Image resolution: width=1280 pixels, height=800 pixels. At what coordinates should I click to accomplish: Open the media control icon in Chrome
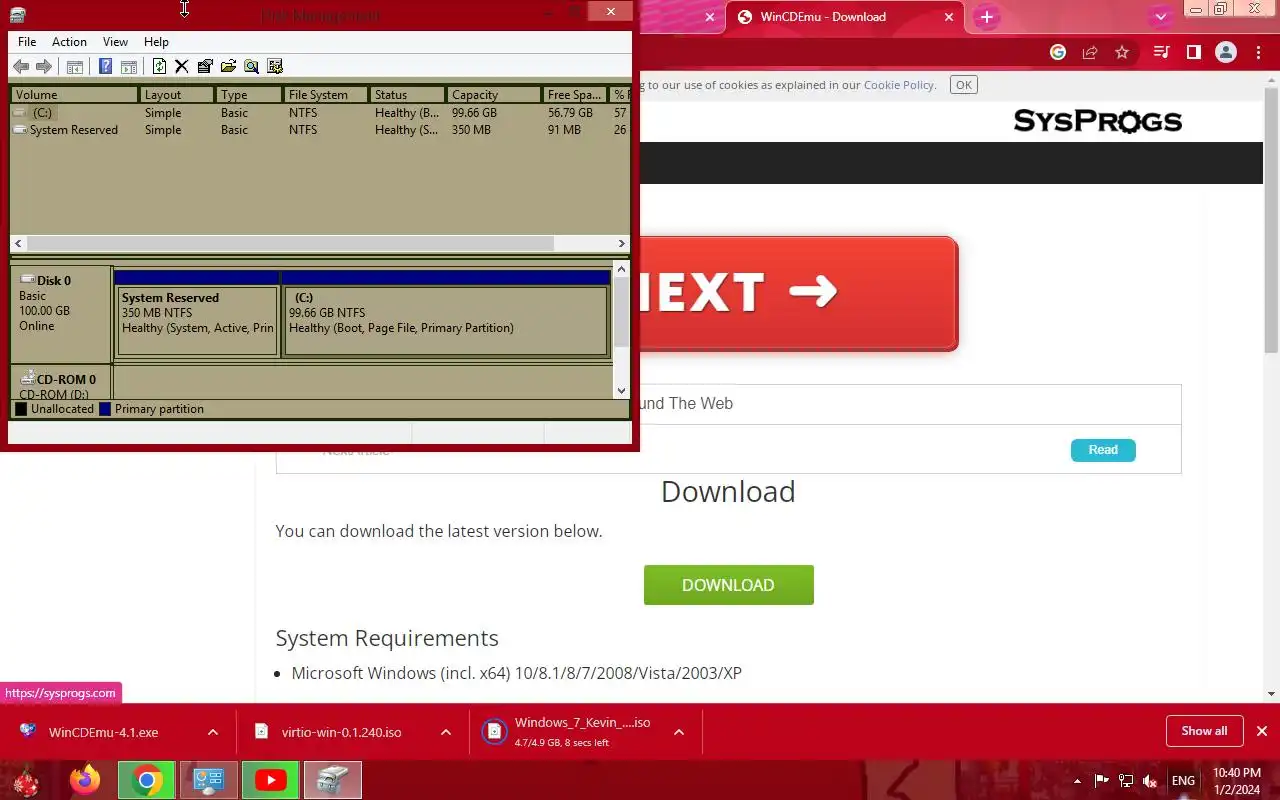click(1161, 52)
